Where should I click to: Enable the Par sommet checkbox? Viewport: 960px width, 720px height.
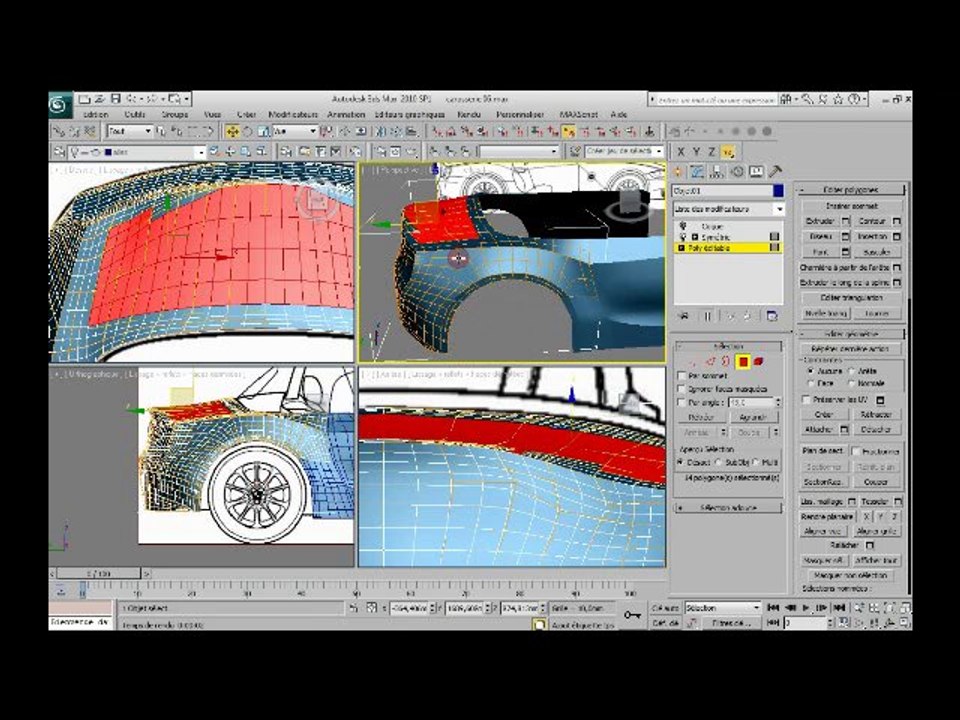pos(681,375)
